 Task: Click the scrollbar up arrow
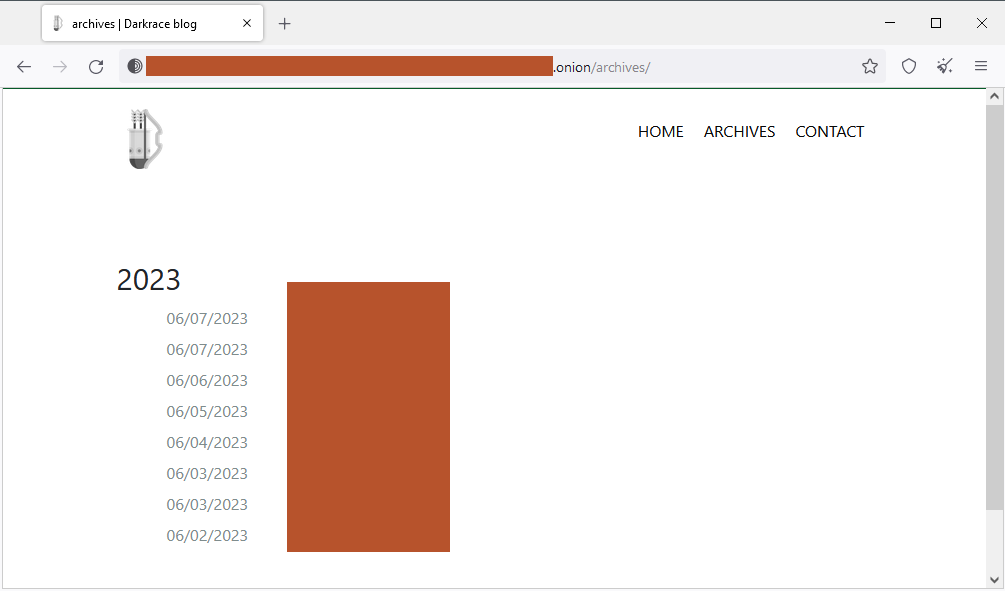pyautogui.click(x=994, y=97)
